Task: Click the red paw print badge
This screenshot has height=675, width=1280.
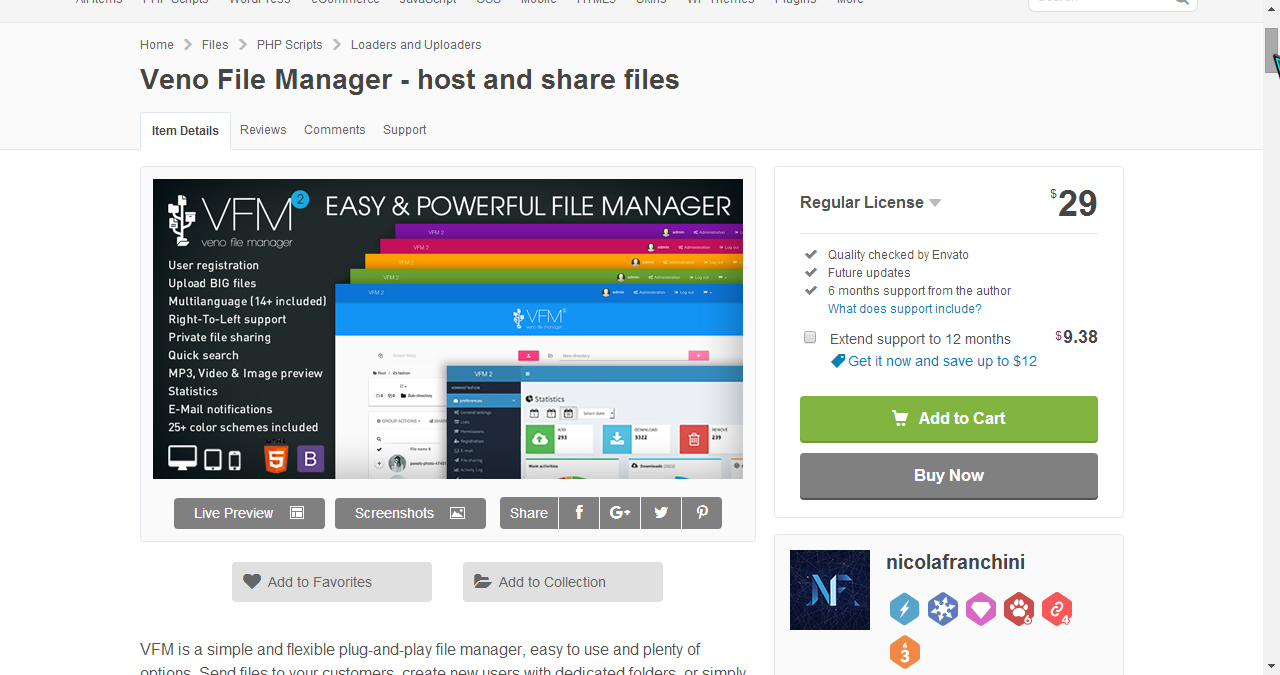Action: (1018, 609)
